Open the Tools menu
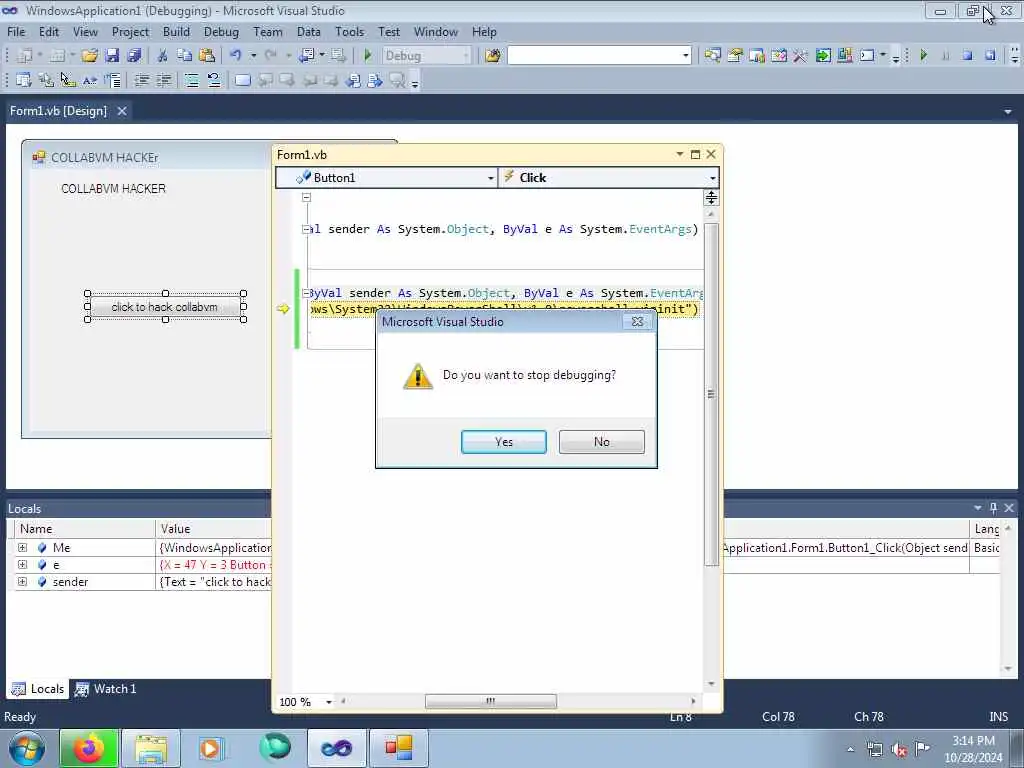The width and height of the screenshot is (1024, 768). pyautogui.click(x=349, y=31)
